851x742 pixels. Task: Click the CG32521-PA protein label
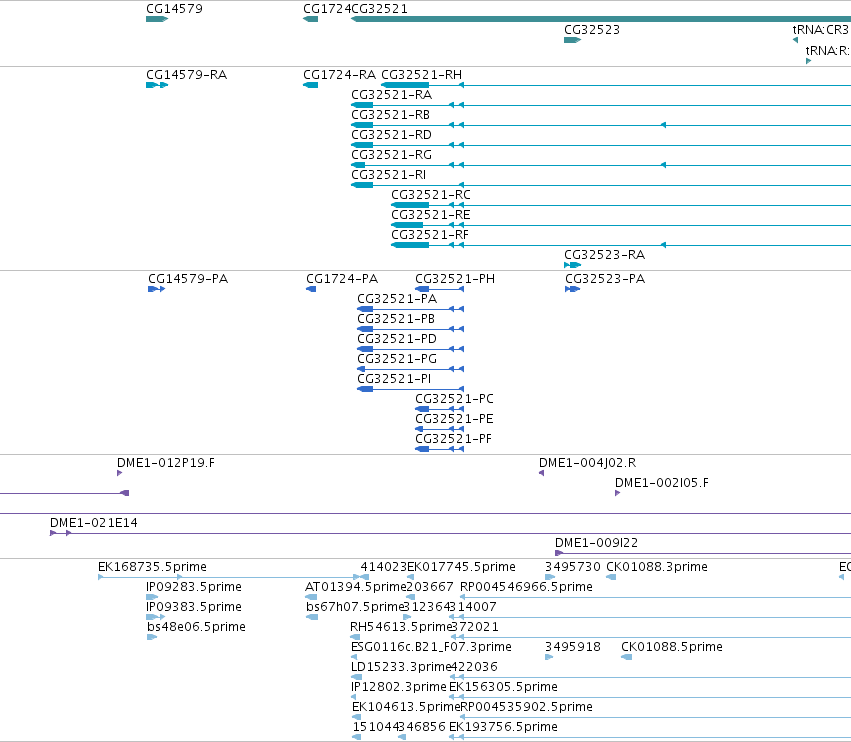coord(397,299)
